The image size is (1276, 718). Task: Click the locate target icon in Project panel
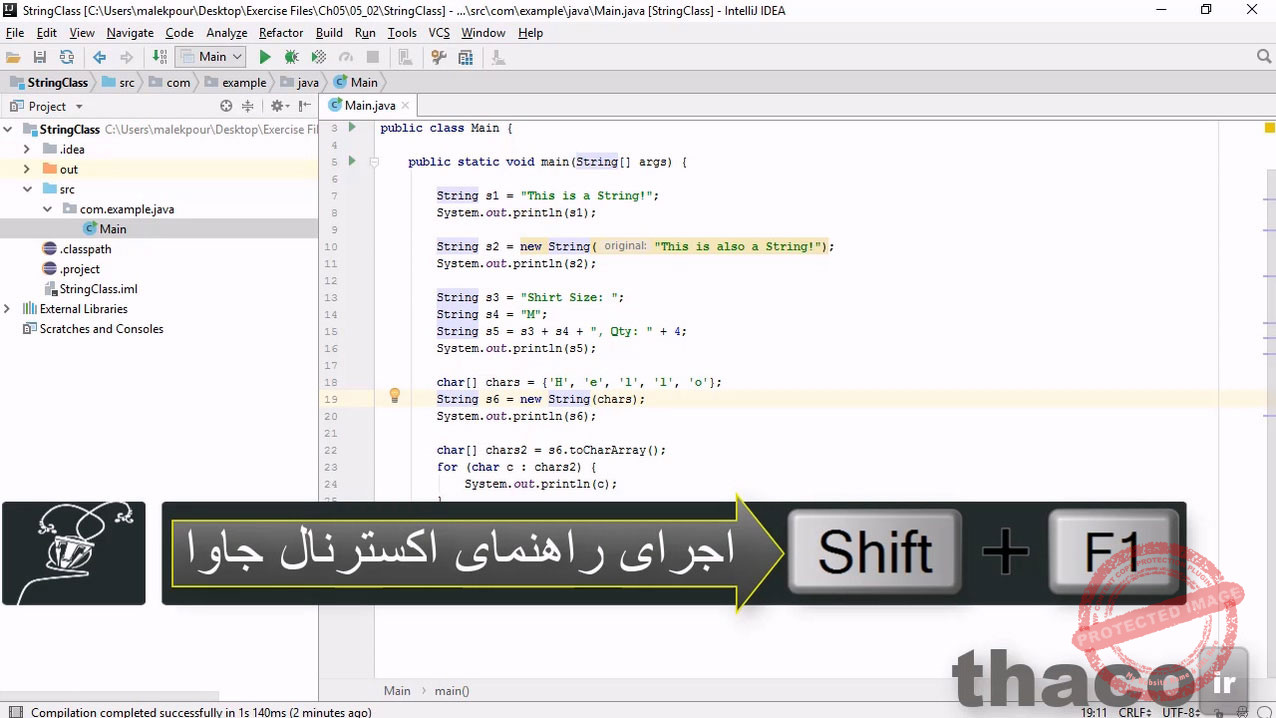click(226, 106)
